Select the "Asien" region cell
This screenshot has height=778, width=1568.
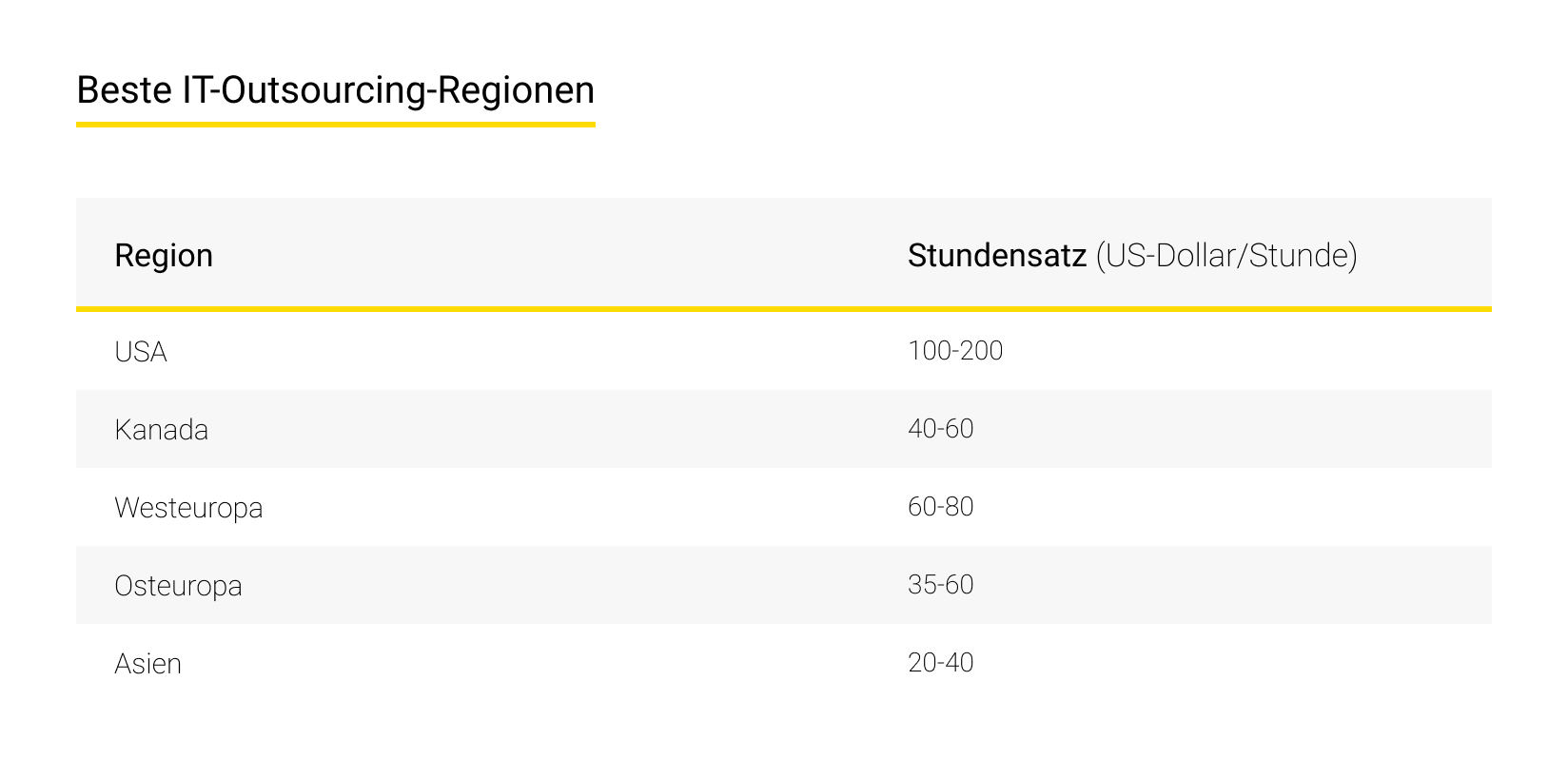(147, 664)
